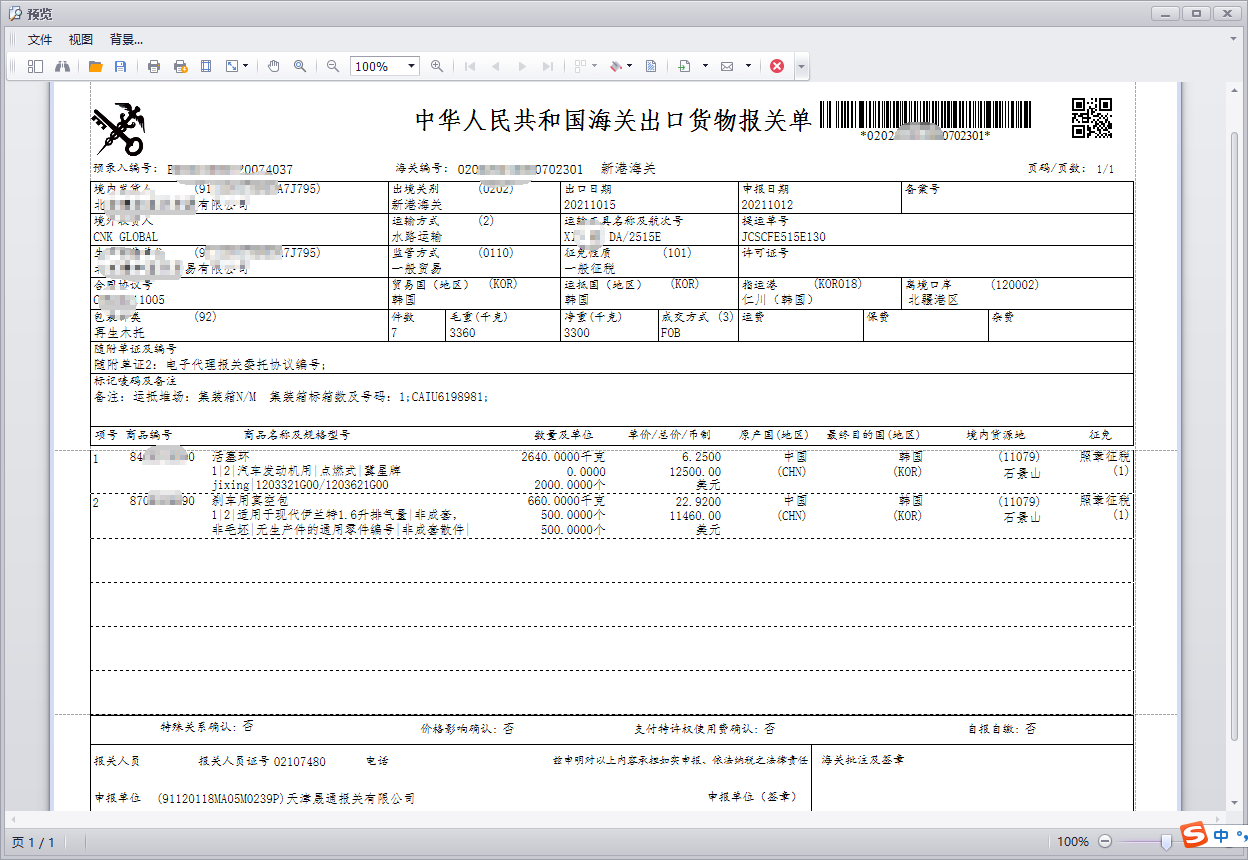The image size is (1248, 860).
Task: Open the 文件 menu
Action: point(40,40)
